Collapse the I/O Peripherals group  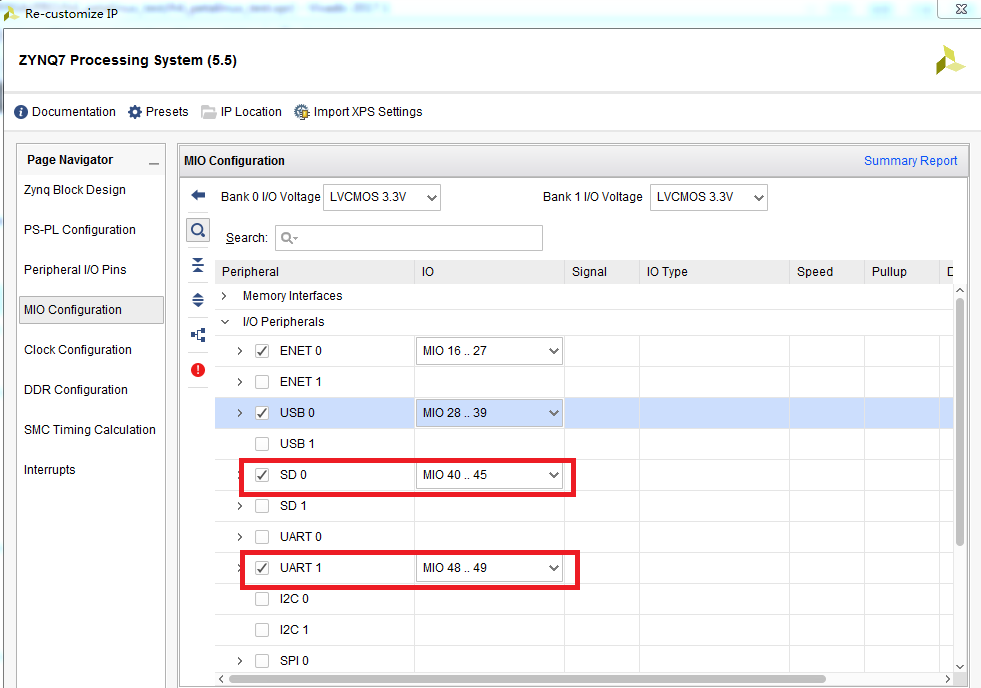pyautogui.click(x=225, y=321)
